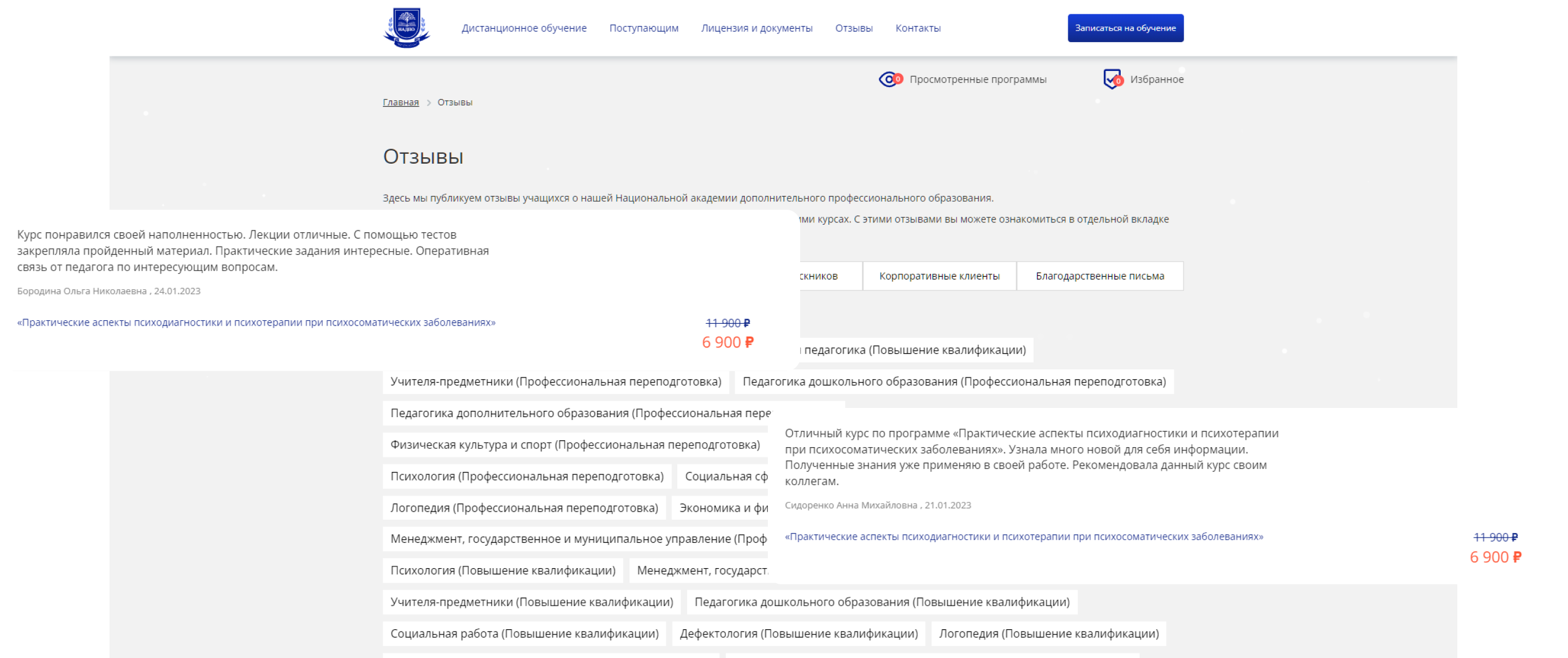Screen dimensions: 1568x658
Task: Select Физическая культура и спорт filter
Action: pyautogui.click(x=575, y=445)
